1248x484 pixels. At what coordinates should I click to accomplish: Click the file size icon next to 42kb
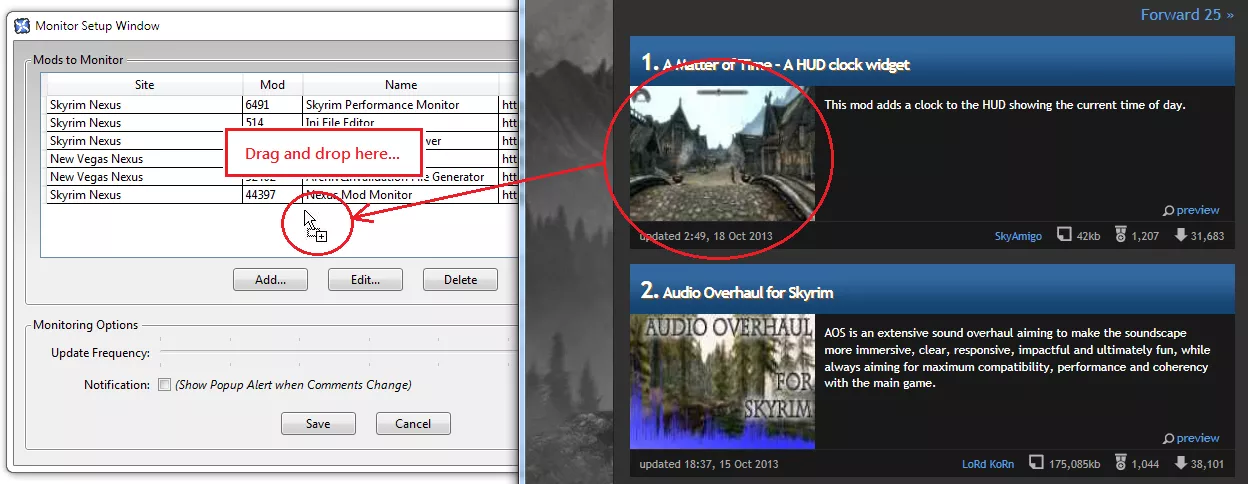1065,236
